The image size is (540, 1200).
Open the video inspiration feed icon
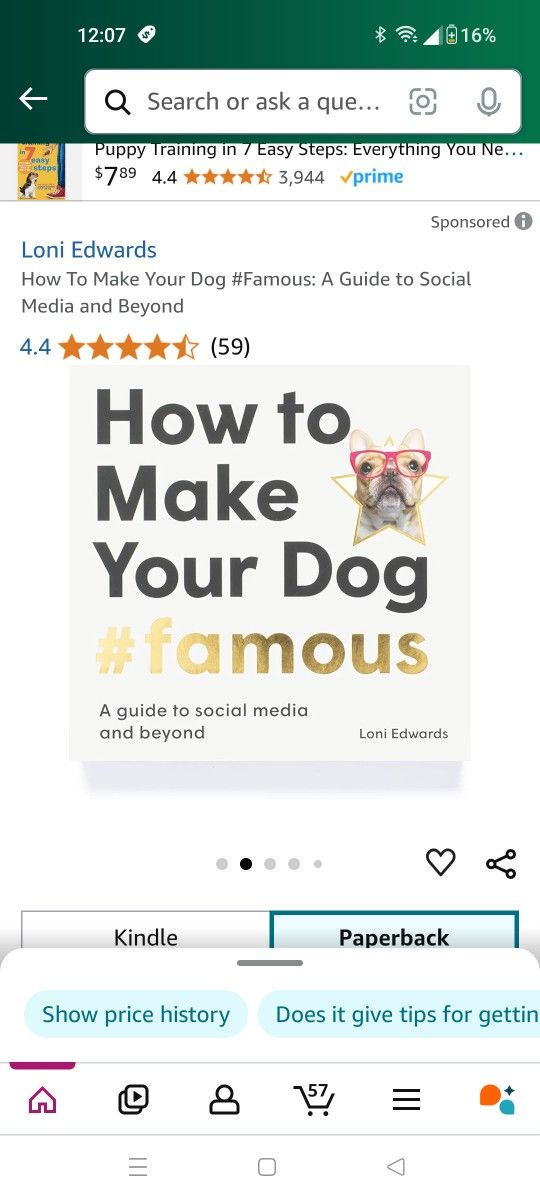133,1100
